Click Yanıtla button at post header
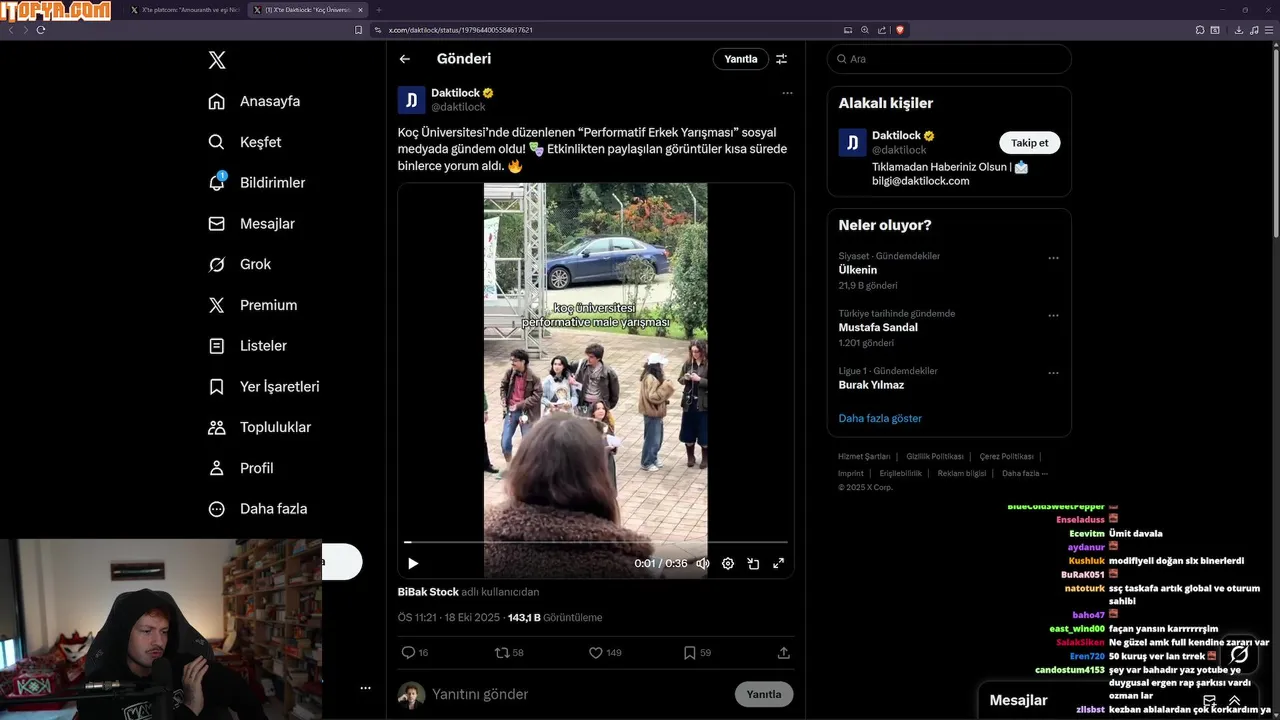 tap(741, 59)
